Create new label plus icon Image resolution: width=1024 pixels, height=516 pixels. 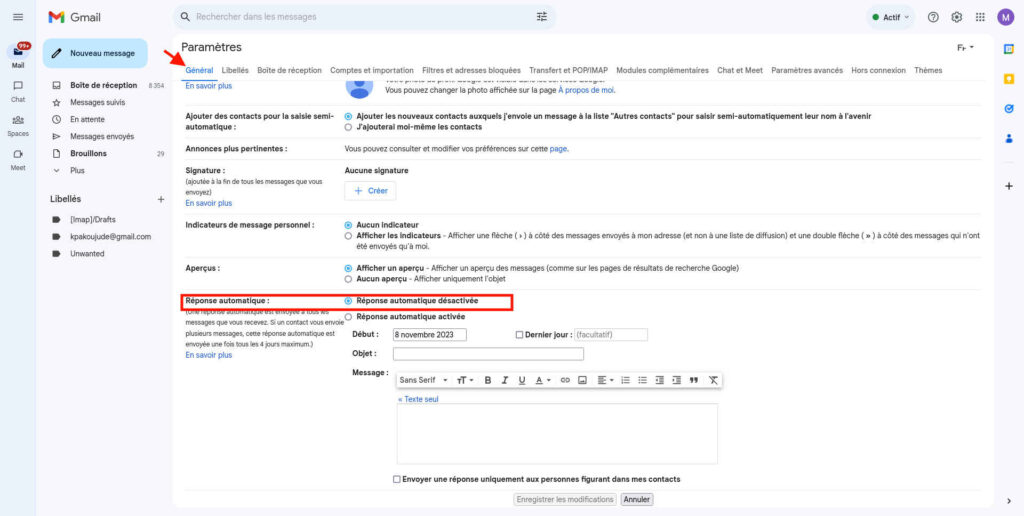161,199
